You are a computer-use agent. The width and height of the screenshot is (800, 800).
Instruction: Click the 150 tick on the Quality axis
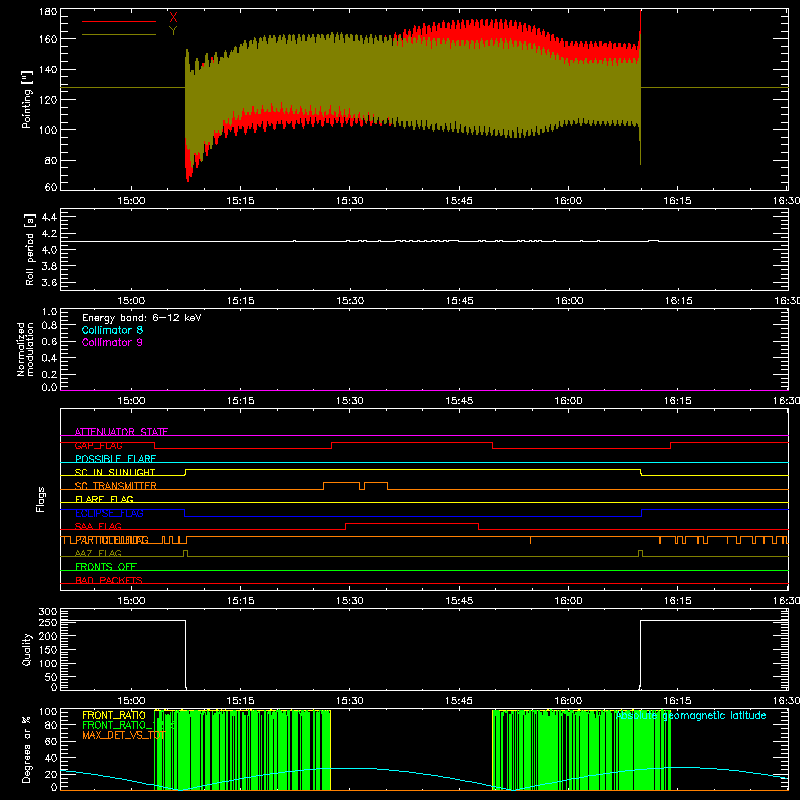[48, 650]
